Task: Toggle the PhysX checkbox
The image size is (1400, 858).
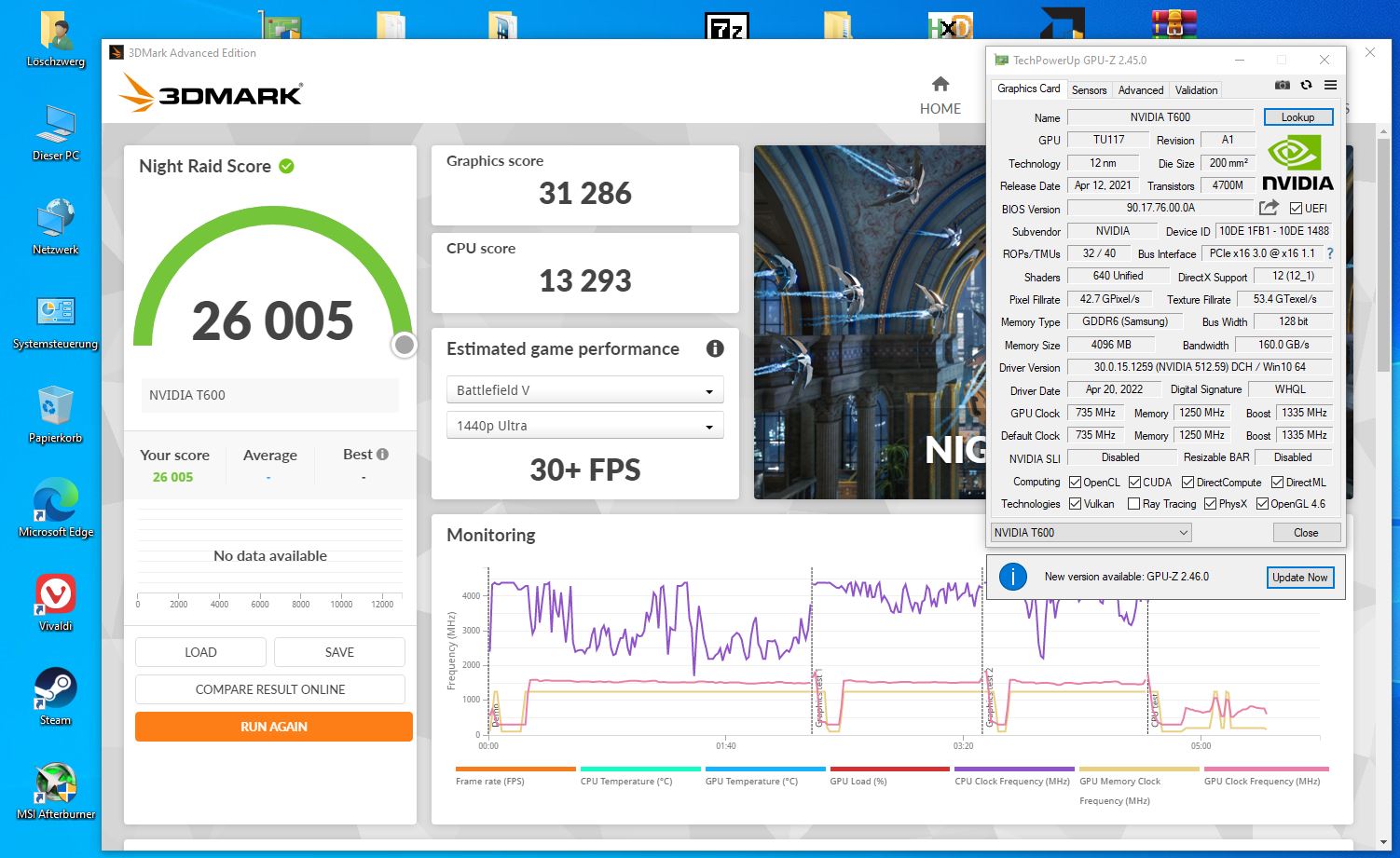Action: 1210,504
